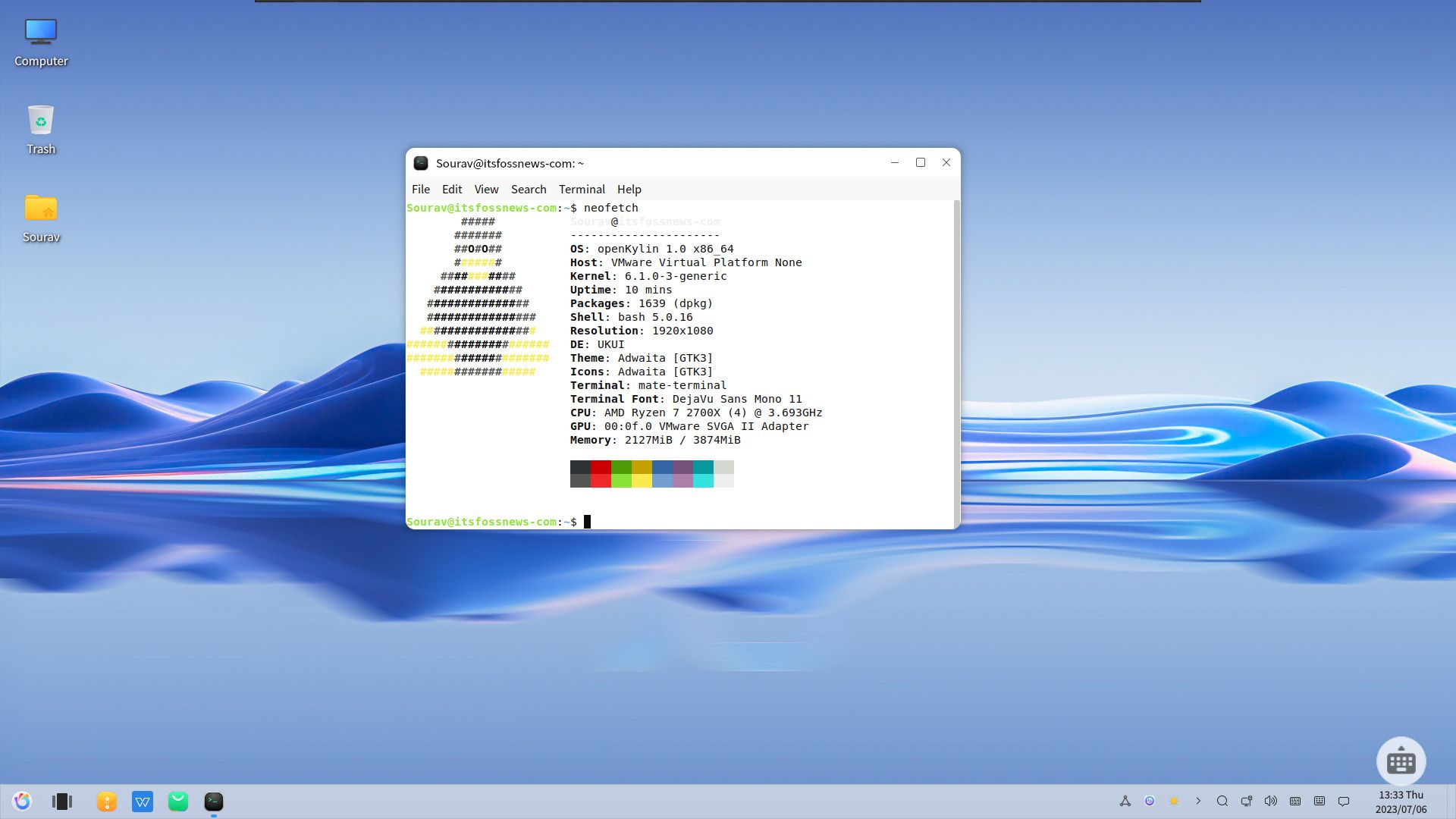1456x819 pixels.
Task: Open the network icon in the system tray
Action: point(1246,801)
